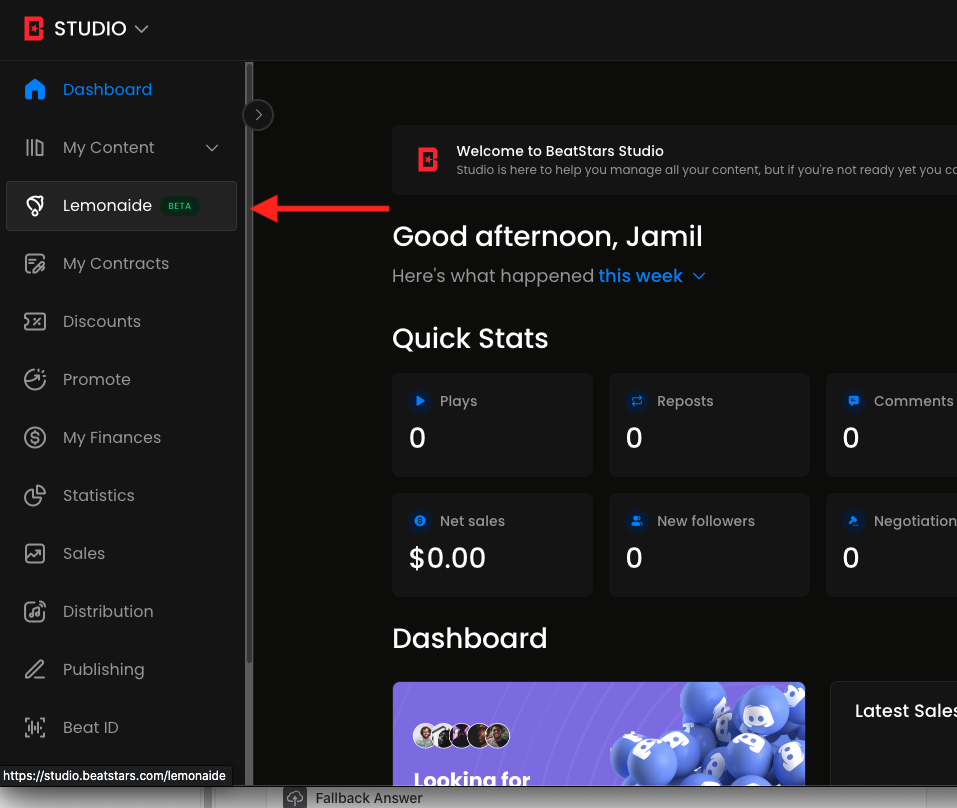This screenshot has width=957, height=808.
Task: Select the Welcome to BeatStars Studio heading
Action: click(560, 151)
